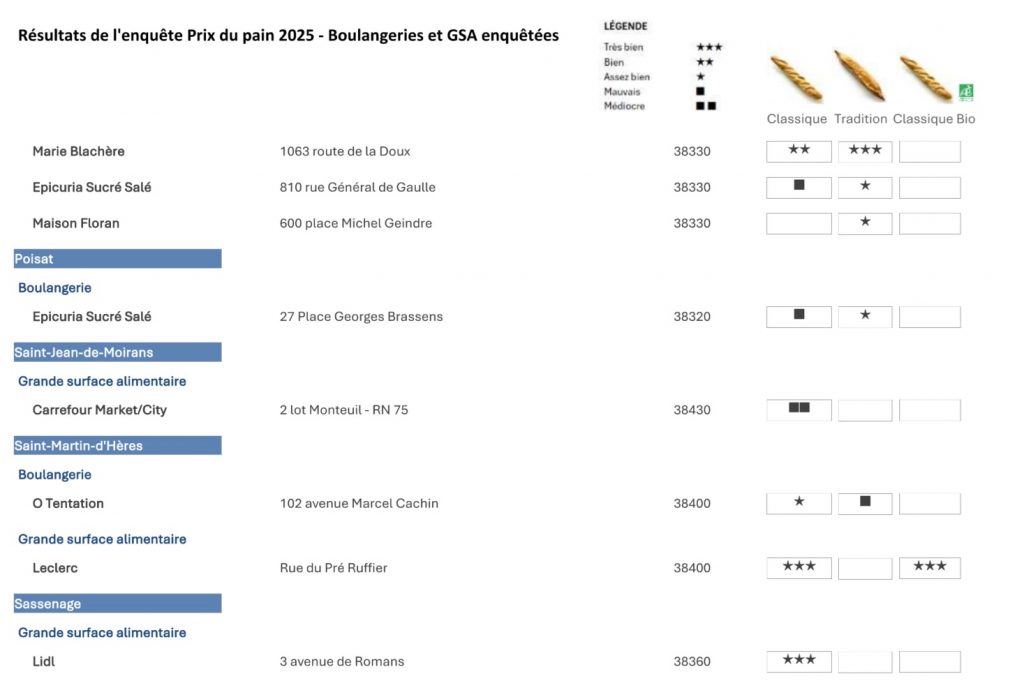This screenshot has height=690, width=1024.
Task: Select the empty Classique box for Maison Floran
Action: click(x=799, y=223)
